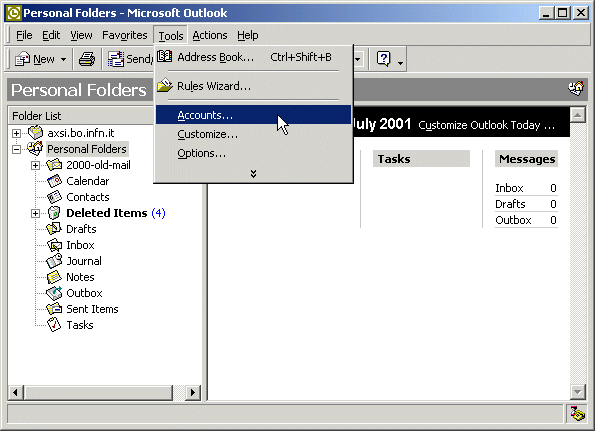Image resolution: width=595 pixels, height=431 pixels.
Task: Click the Drafts folder icon
Action: [54, 228]
